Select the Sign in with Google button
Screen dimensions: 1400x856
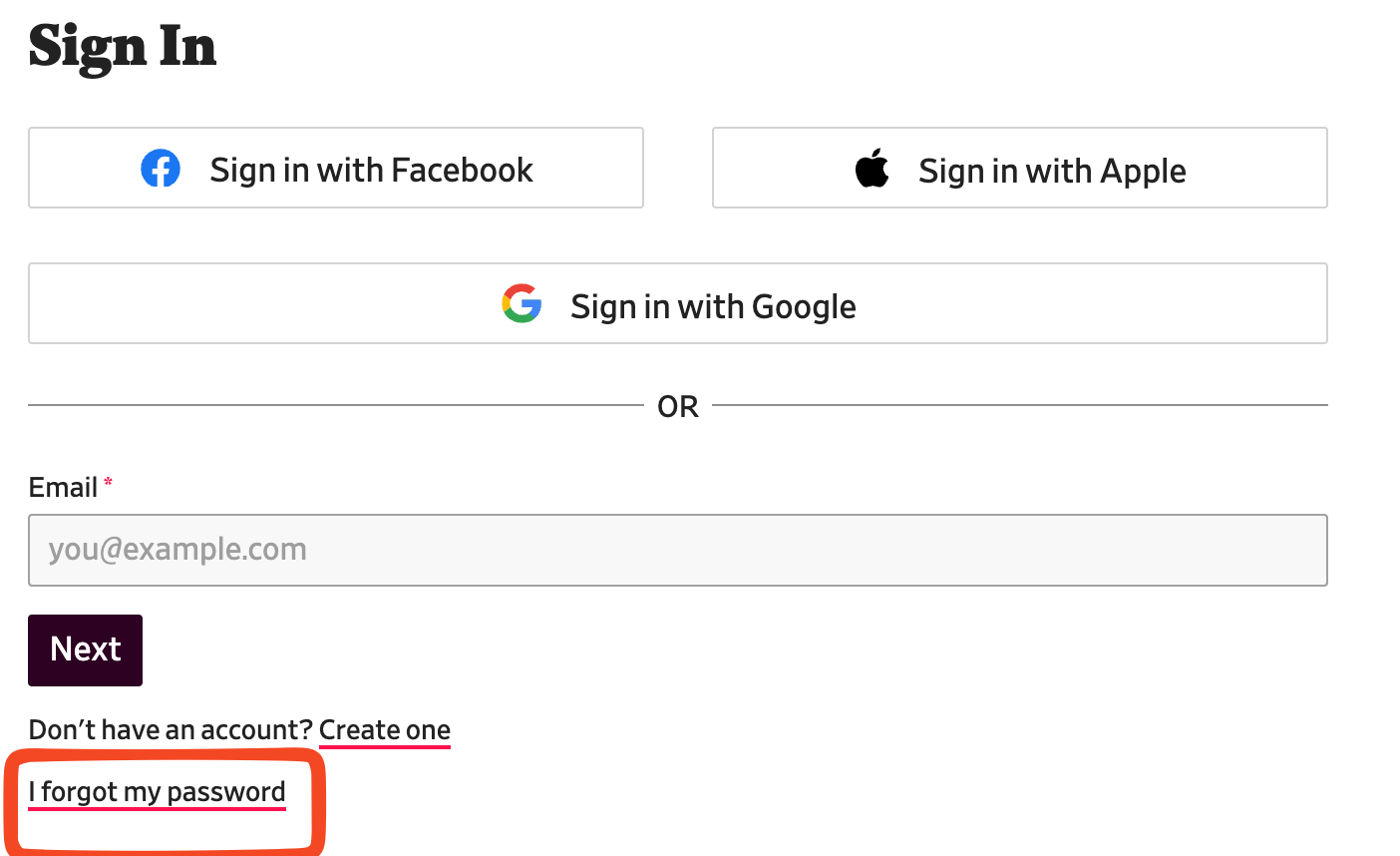(x=678, y=303)
